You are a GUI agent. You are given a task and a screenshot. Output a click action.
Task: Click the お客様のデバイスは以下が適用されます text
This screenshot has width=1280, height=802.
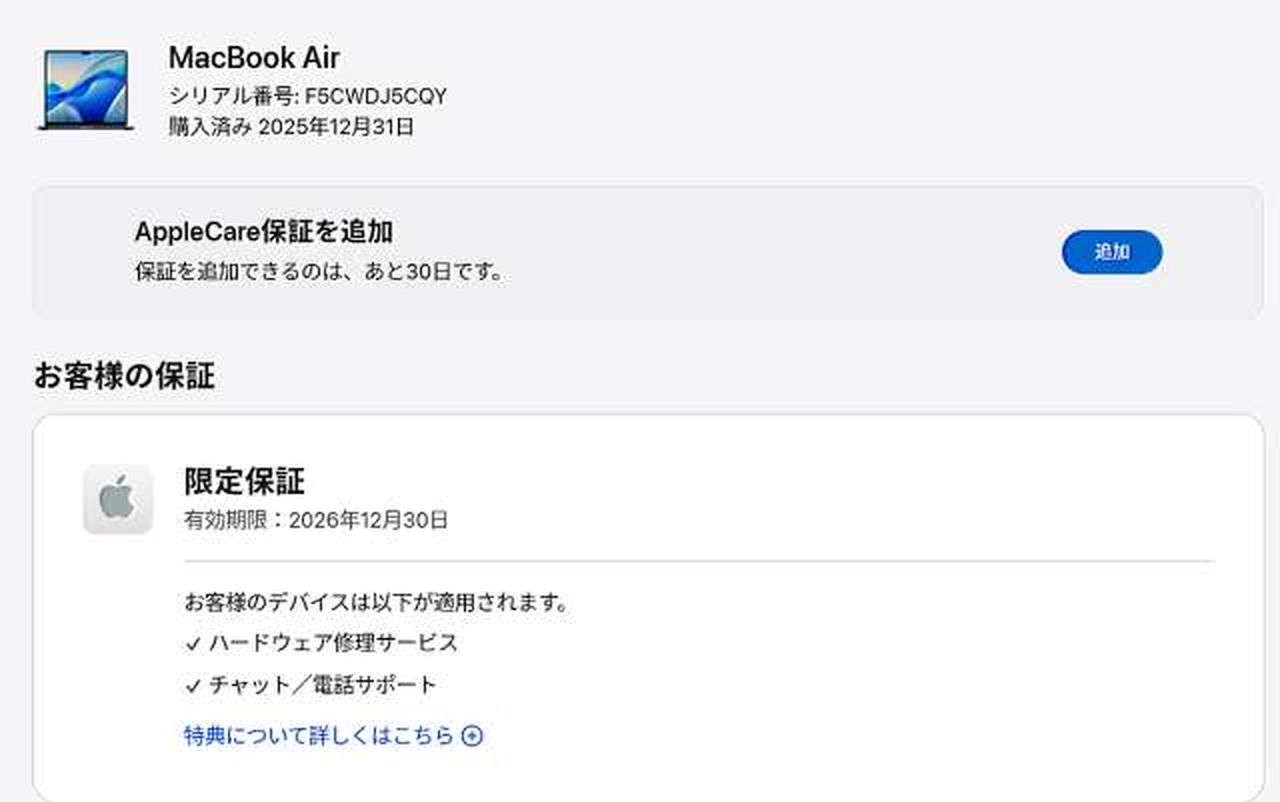[x=377, y=603]
